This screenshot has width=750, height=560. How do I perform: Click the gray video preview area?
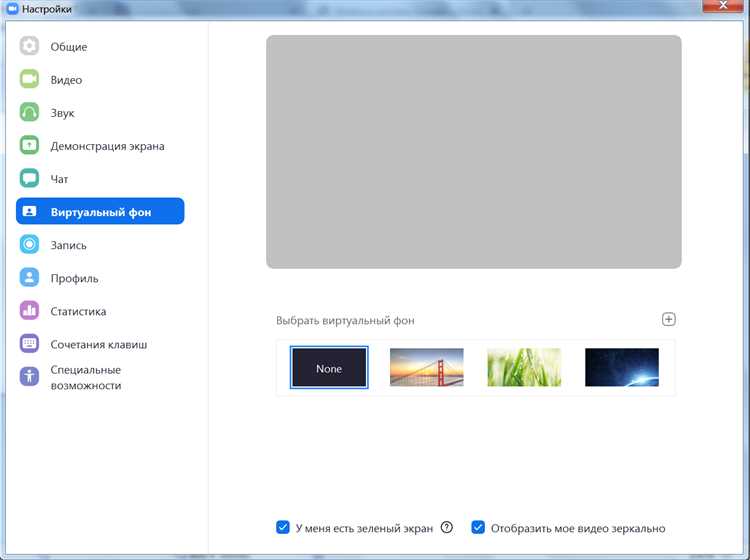[474, 152]
